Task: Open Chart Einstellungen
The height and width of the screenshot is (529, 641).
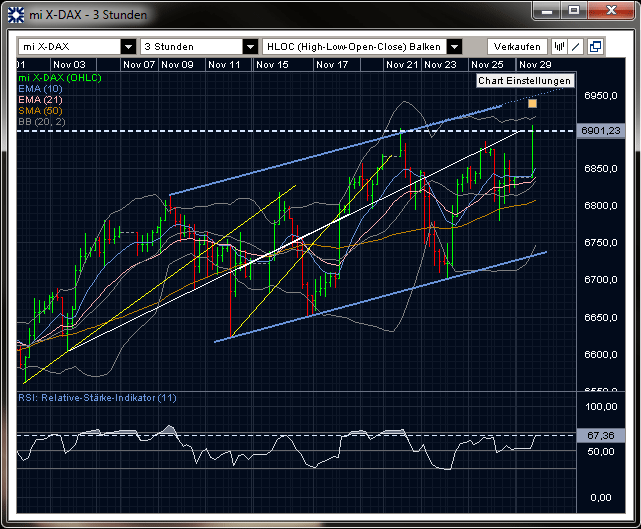Action: pyautogui.click(x=524, y=81)
